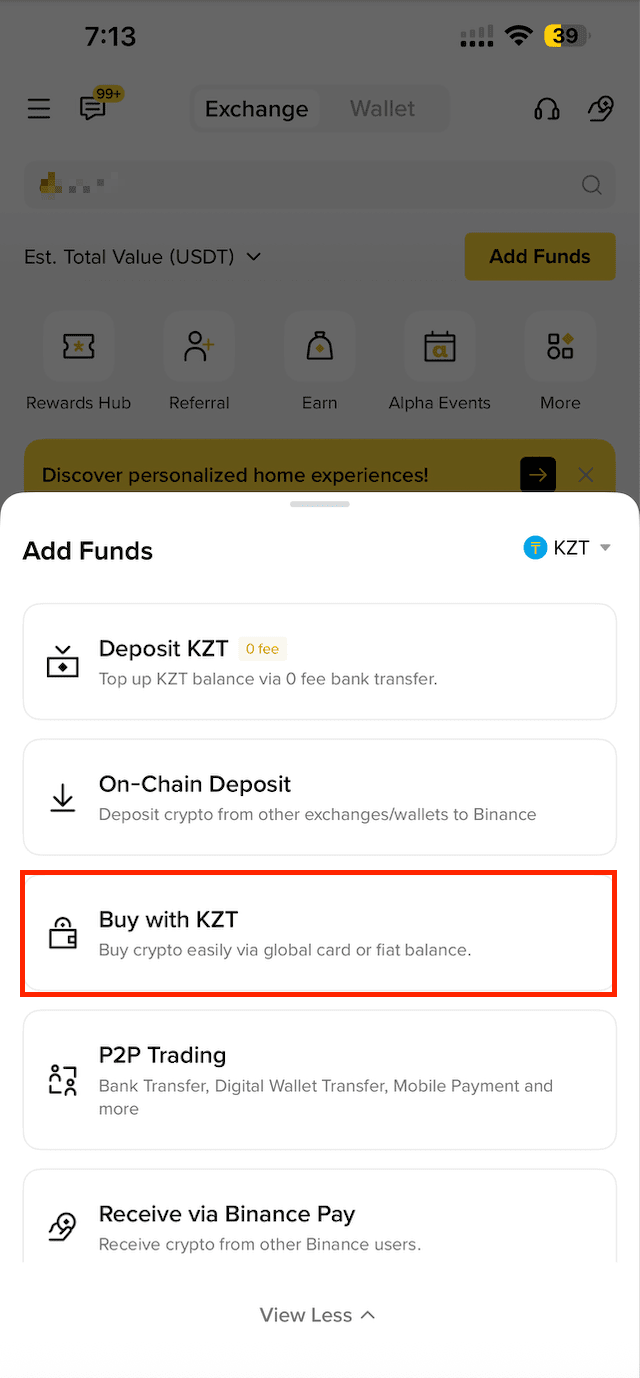Open the Rewards Hub shortcut
Viewport: 640px width, 1378px height.
(x=79, y=347)
